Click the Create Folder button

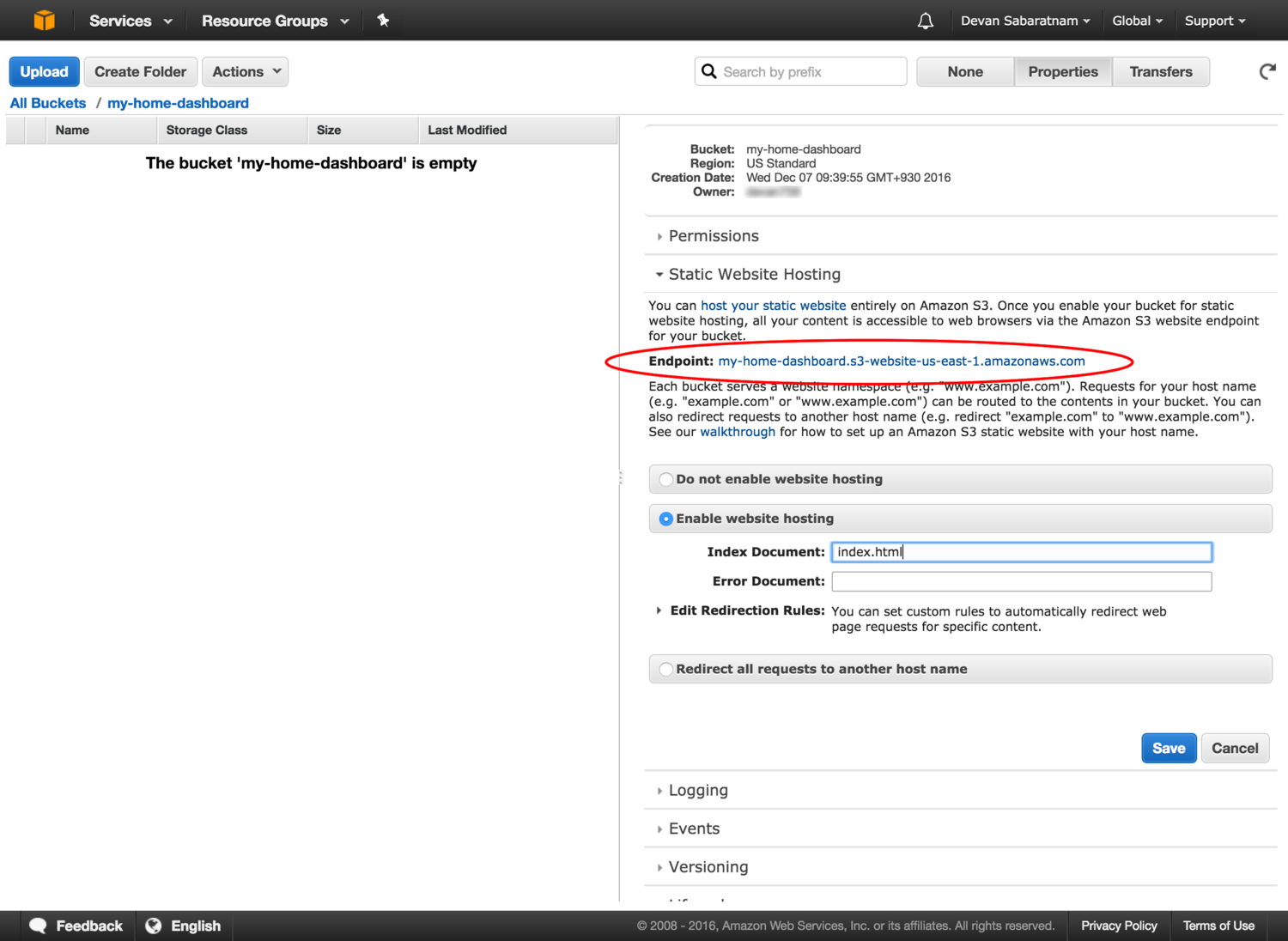click(141, 72)
